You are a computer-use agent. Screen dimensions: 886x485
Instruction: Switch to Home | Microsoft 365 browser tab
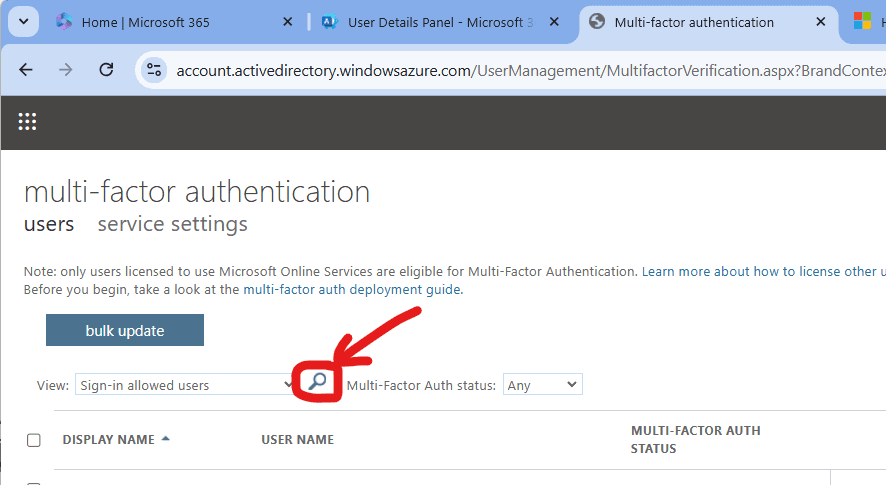coord(145,22)
